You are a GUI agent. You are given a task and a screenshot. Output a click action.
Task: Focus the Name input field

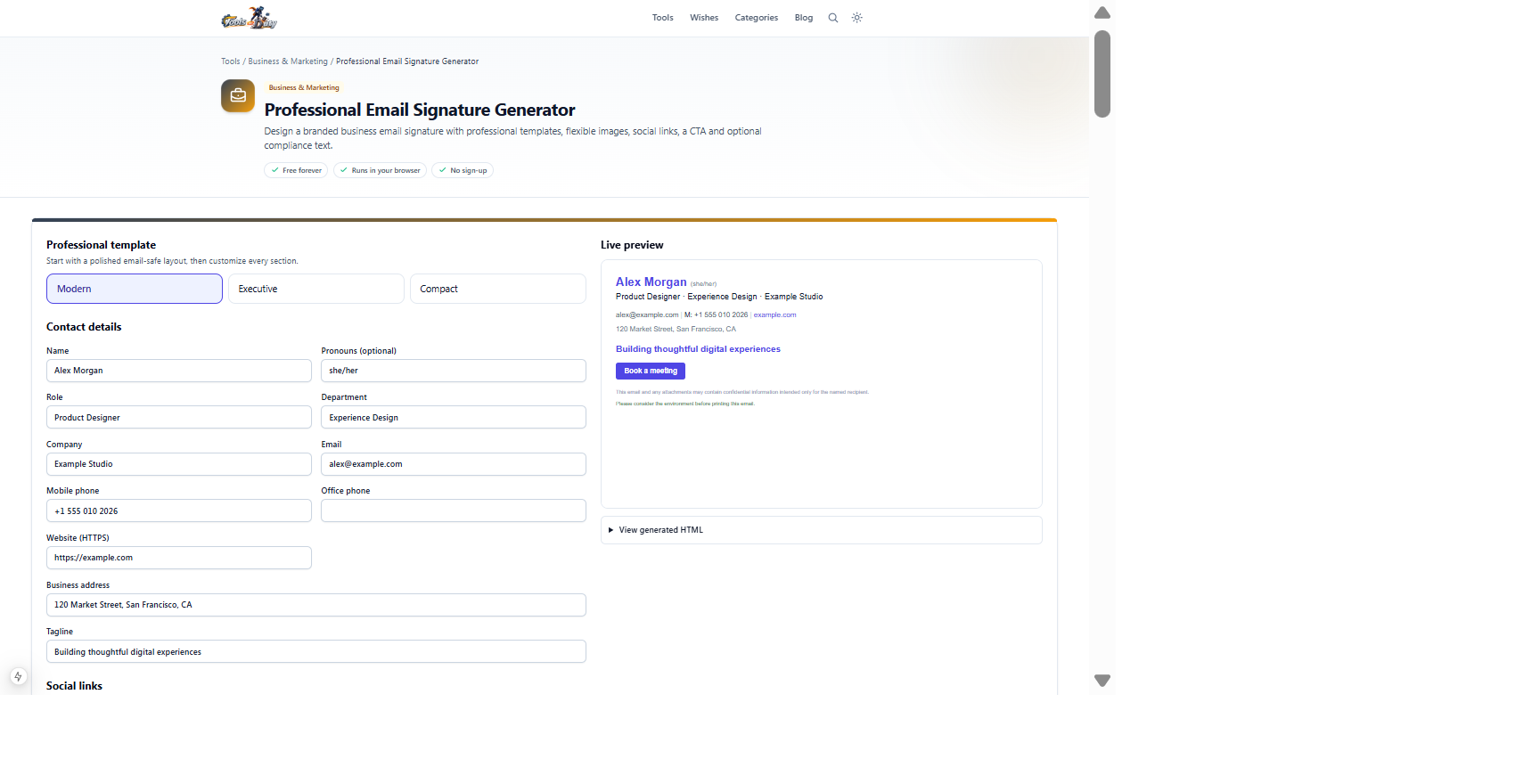click(x=179, y=371)
